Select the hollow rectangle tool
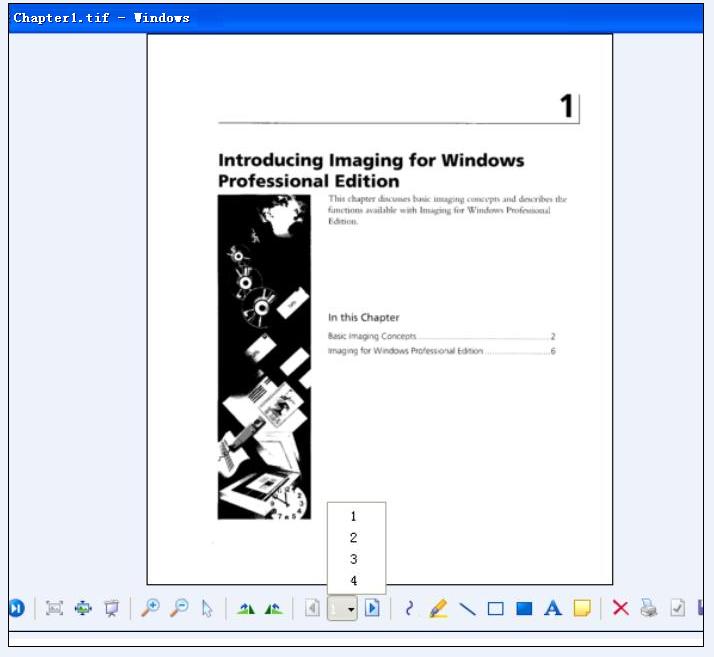The height and width of the screenshot is (657, 714). click(495, 609)
